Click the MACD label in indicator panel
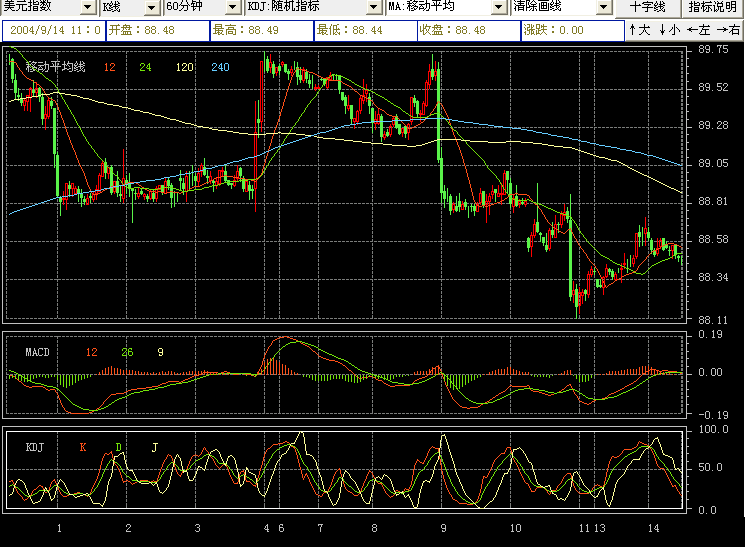This screenshot has width=748, height=548. 37,352
